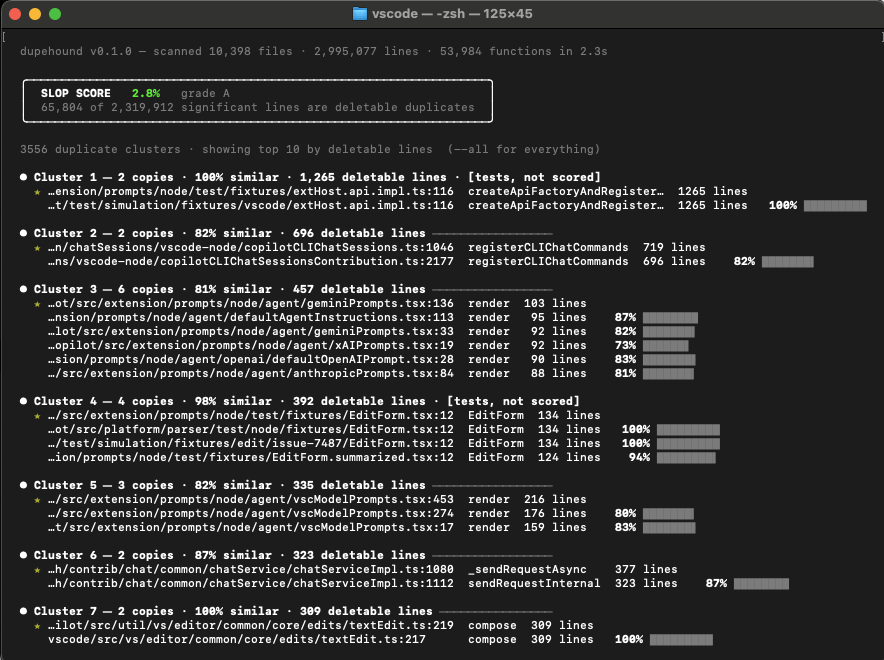
Task: Click the 'vscode — -zsh — 125×45' window title
Action: pyautogui.click(x=452, y=14)
